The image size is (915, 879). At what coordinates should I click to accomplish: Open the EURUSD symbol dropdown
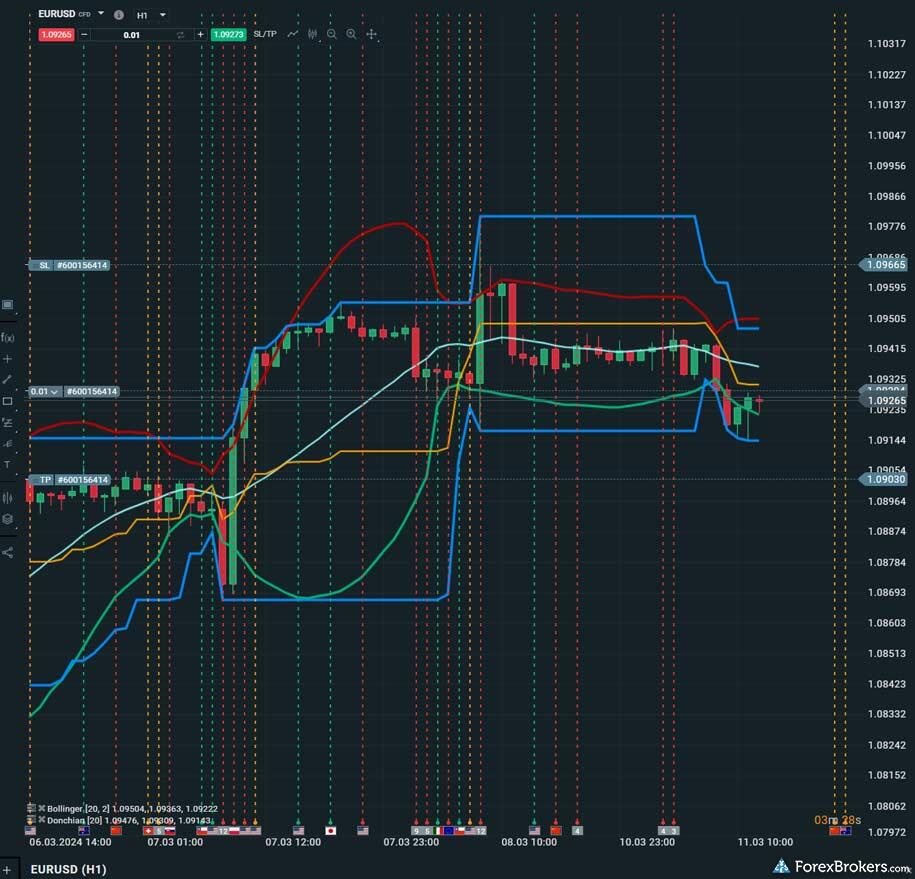click(x=101, y=15)
